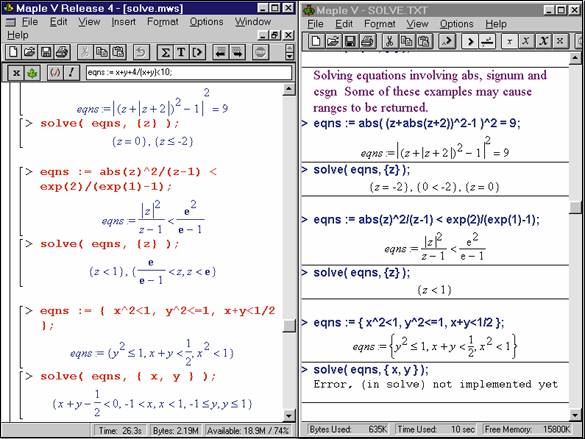
Task: Click scroll-down arrow in SOLVE.TXT window
Action: tap(575, 414)
